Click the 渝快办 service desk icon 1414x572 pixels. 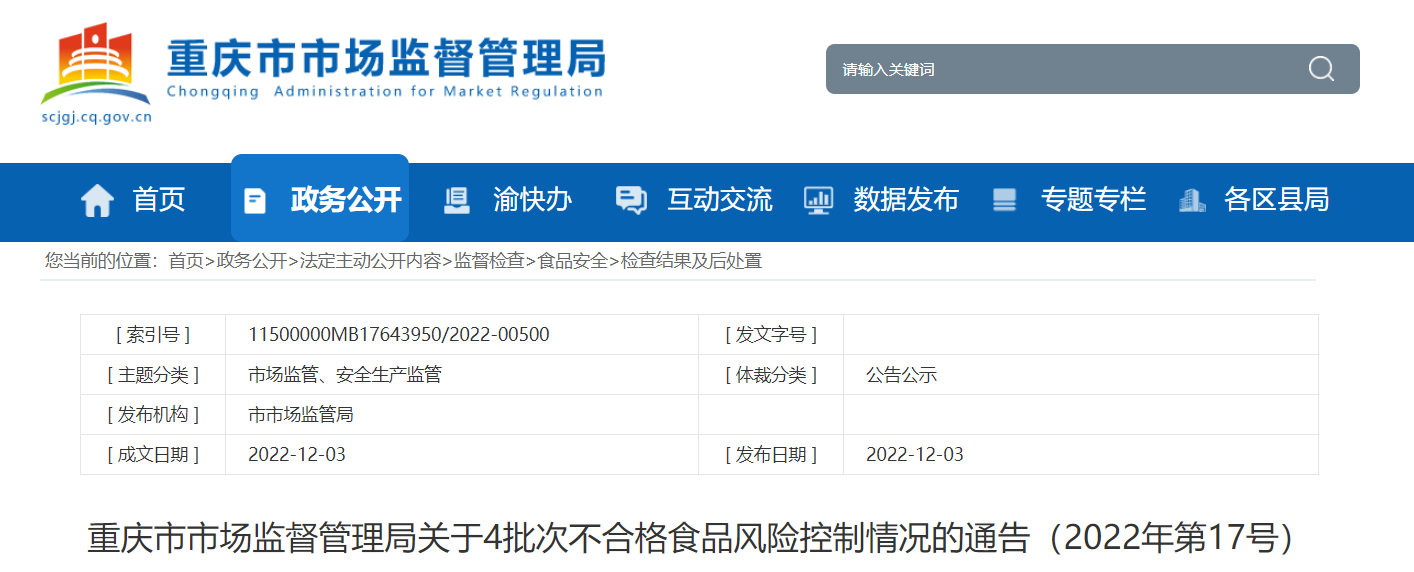tap(457, 200)
